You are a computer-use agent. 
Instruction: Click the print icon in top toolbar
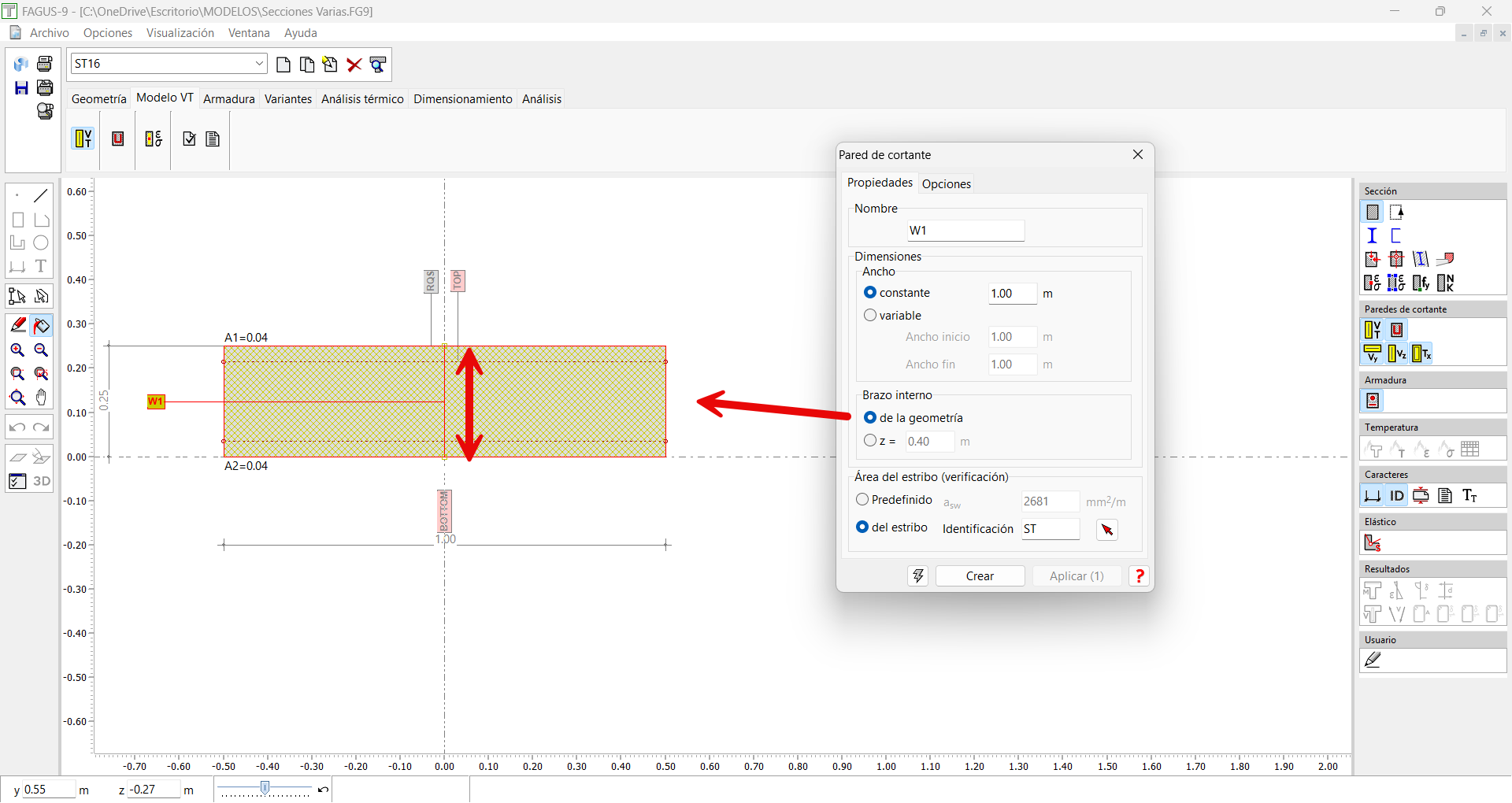45,64
